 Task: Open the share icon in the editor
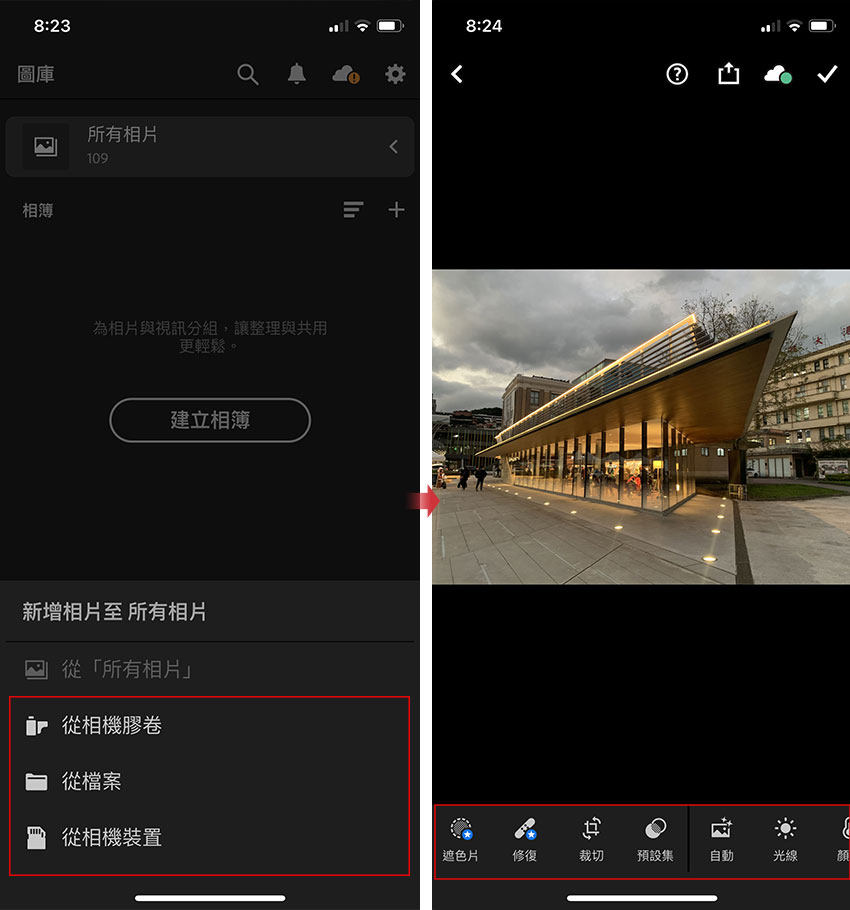click(728, 74)
